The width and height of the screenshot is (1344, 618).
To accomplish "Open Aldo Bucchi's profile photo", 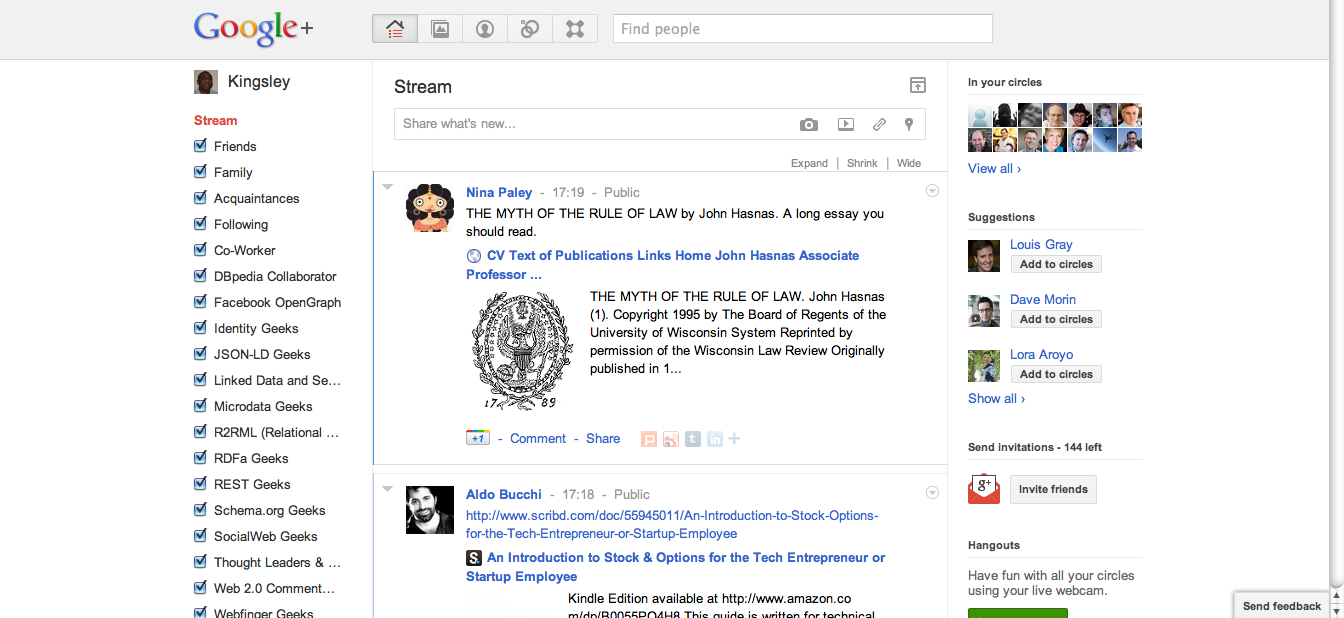I will (430, 510).
